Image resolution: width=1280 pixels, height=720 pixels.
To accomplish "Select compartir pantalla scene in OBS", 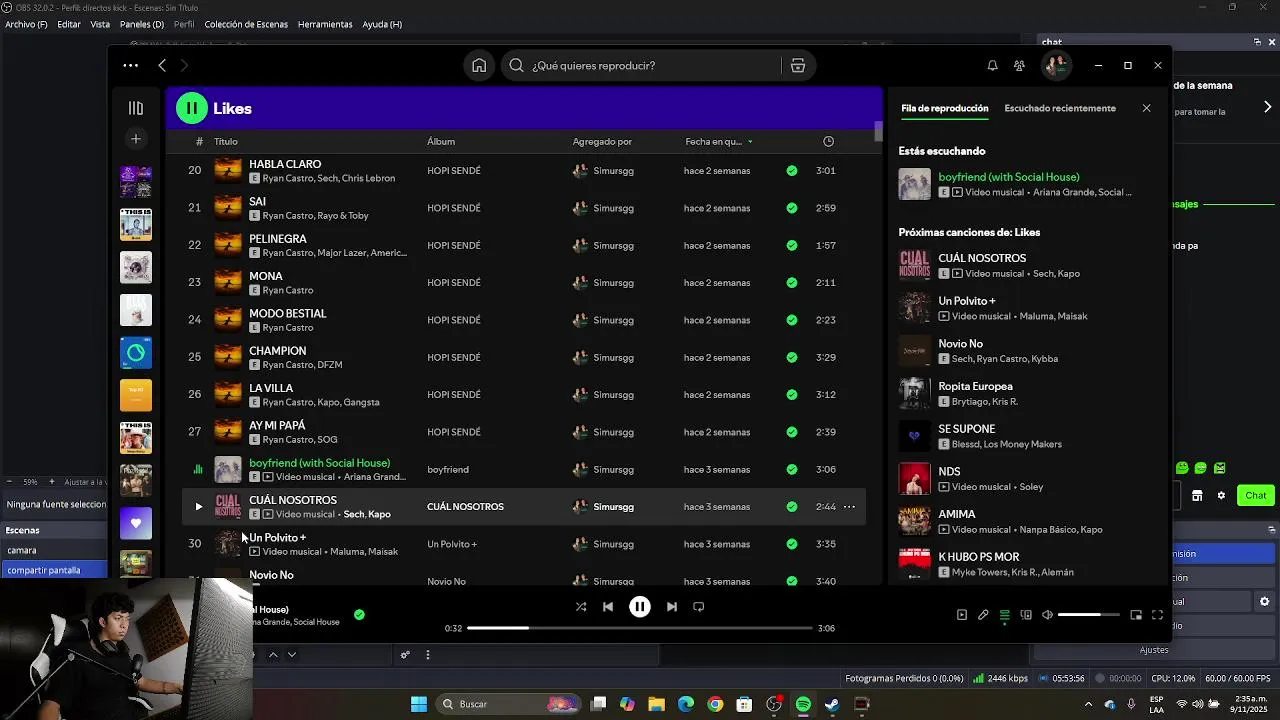I will (x=55, y=570).
